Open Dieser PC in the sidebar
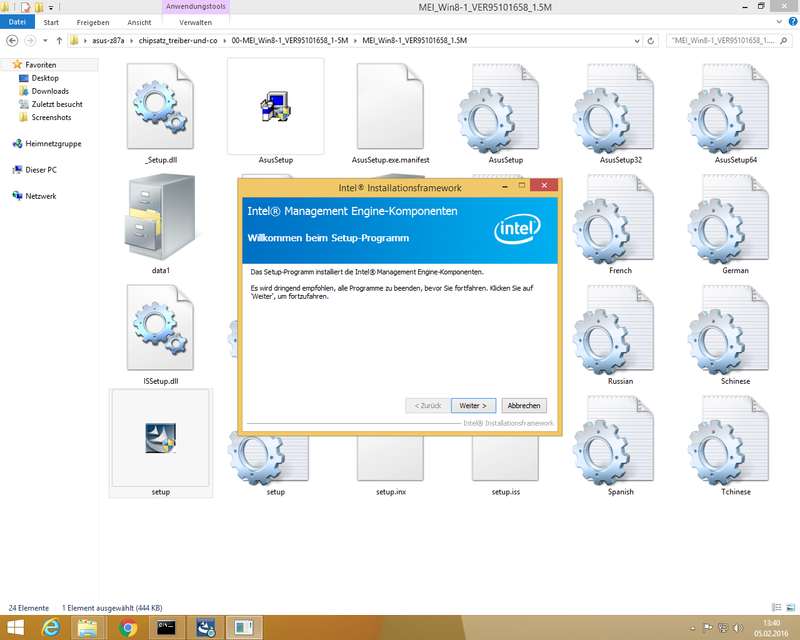The width and height of the screenshot is (800, 640). coord(41,169)
